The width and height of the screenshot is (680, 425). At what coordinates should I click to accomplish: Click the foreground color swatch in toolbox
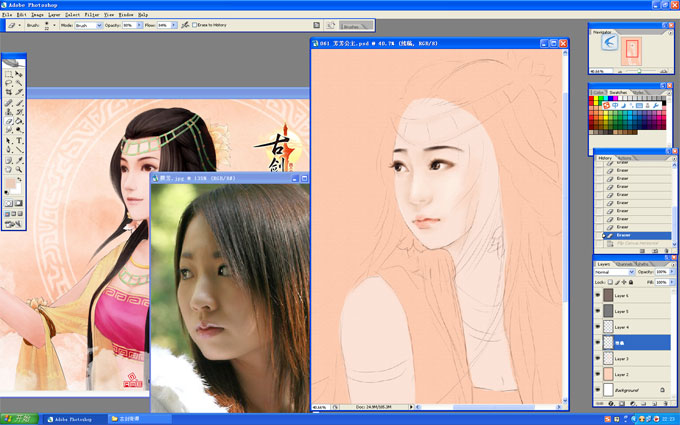pyautogui.click(x=10, y=183)
